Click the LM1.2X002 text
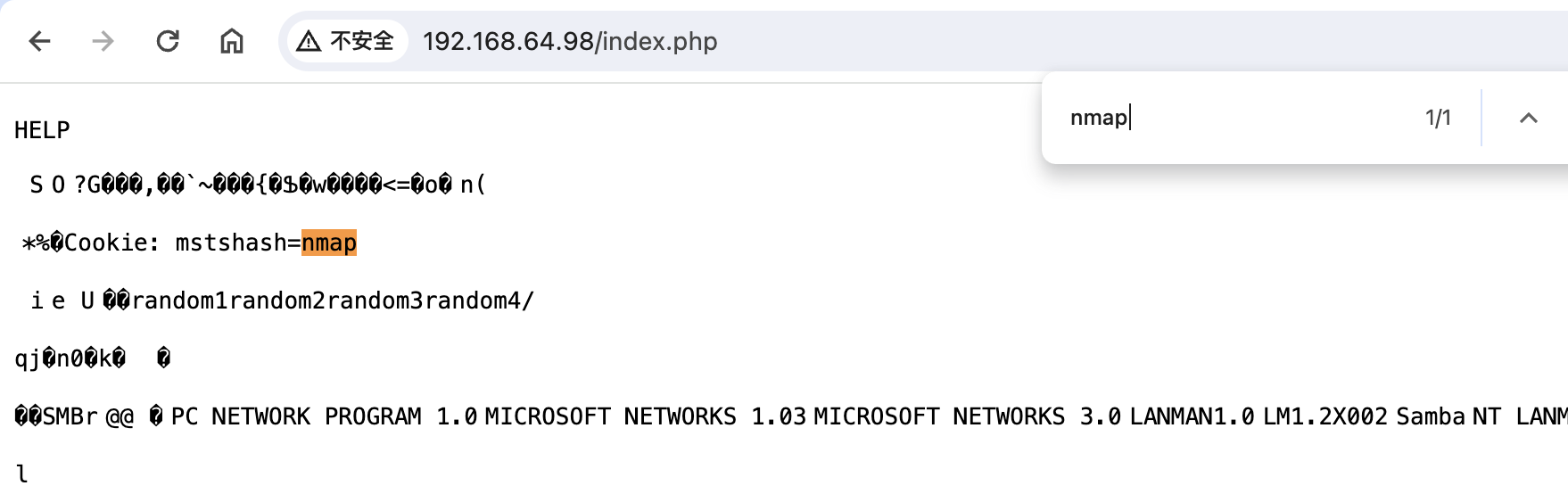The height and width of the screenshot is (494, 1568). pyautogui.click(x=1325, y=416)
